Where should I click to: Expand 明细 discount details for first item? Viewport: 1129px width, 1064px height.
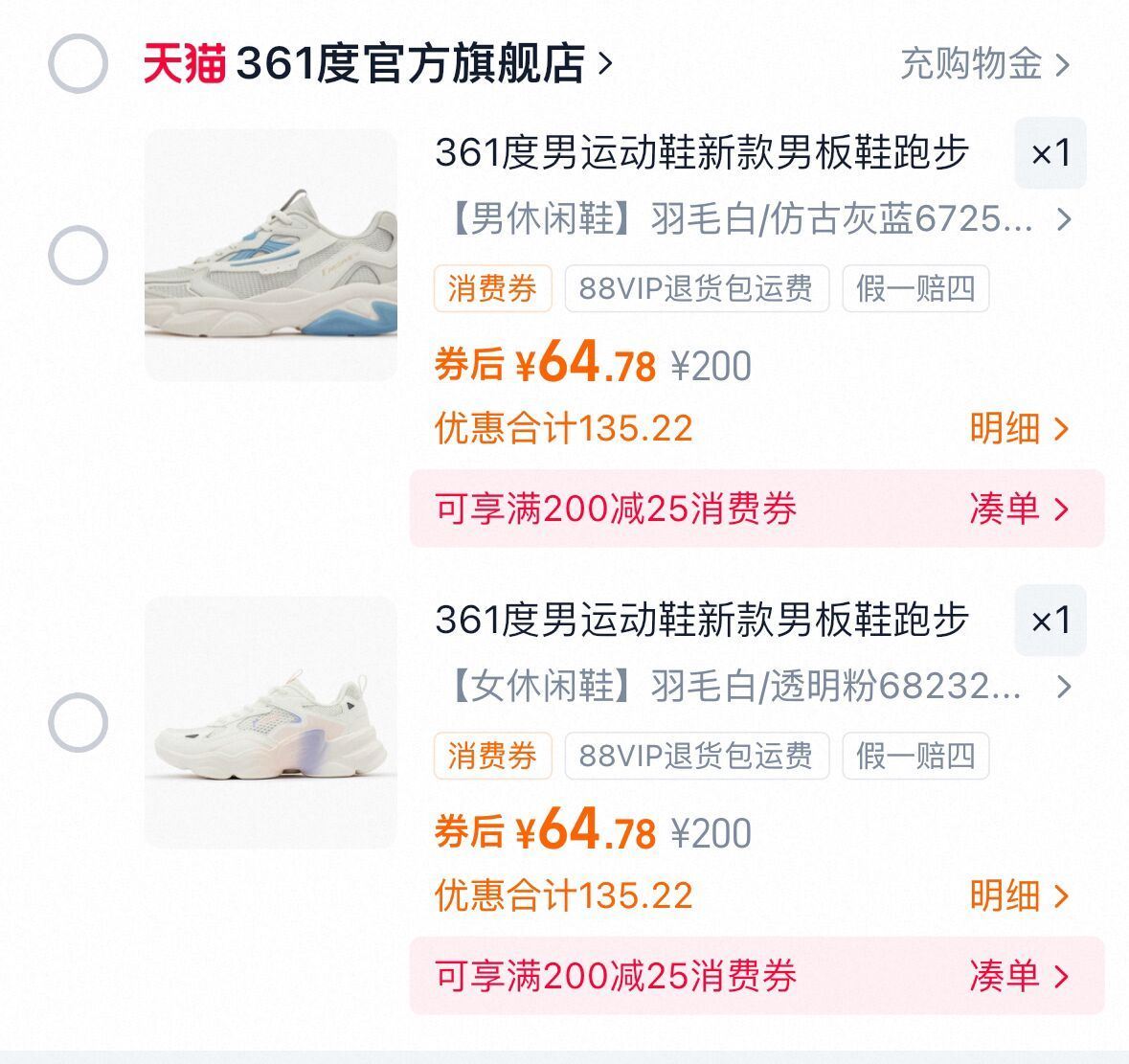(1018, 428)
